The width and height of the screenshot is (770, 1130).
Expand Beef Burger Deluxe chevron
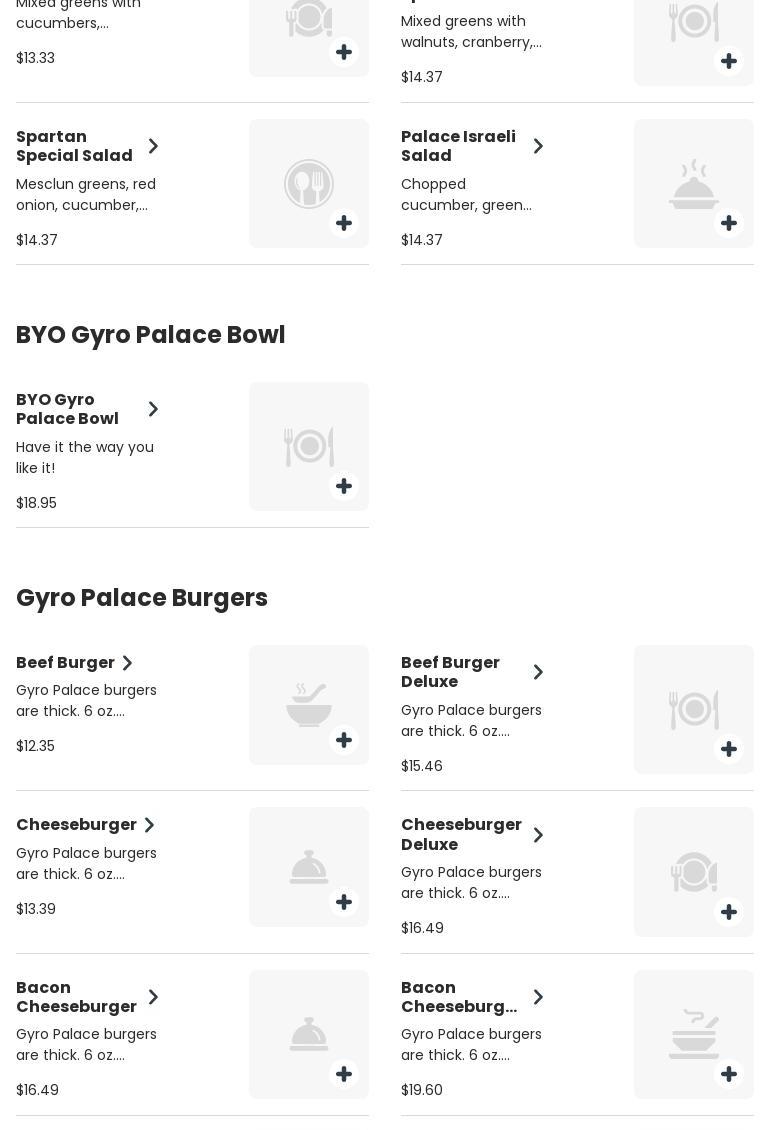coord(538,672)
